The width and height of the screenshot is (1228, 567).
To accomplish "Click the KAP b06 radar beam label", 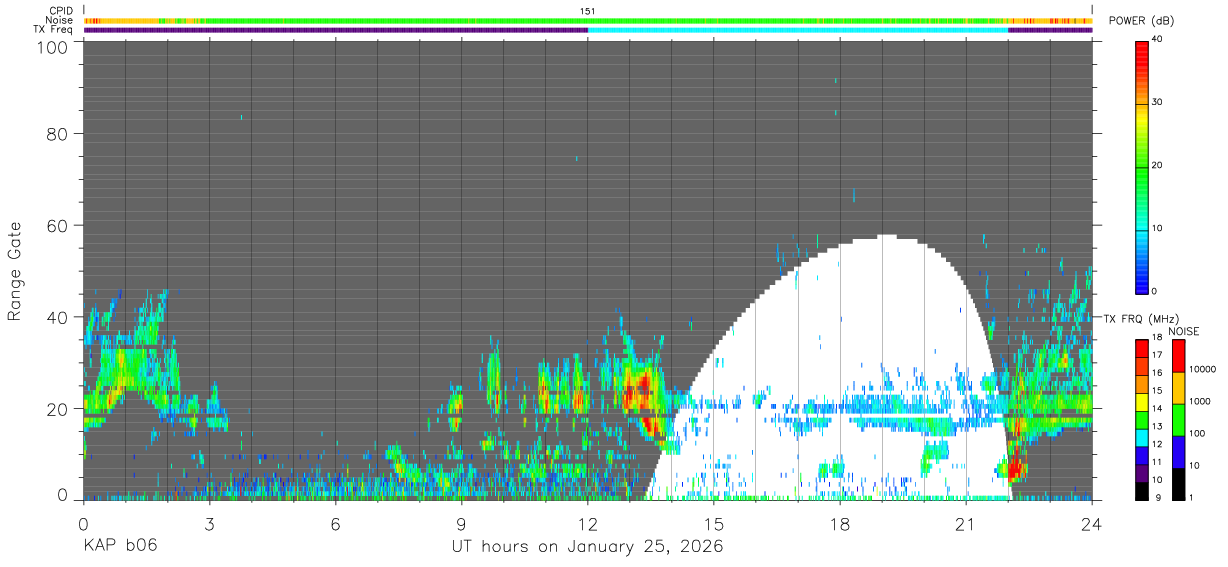I will (119, 547).
